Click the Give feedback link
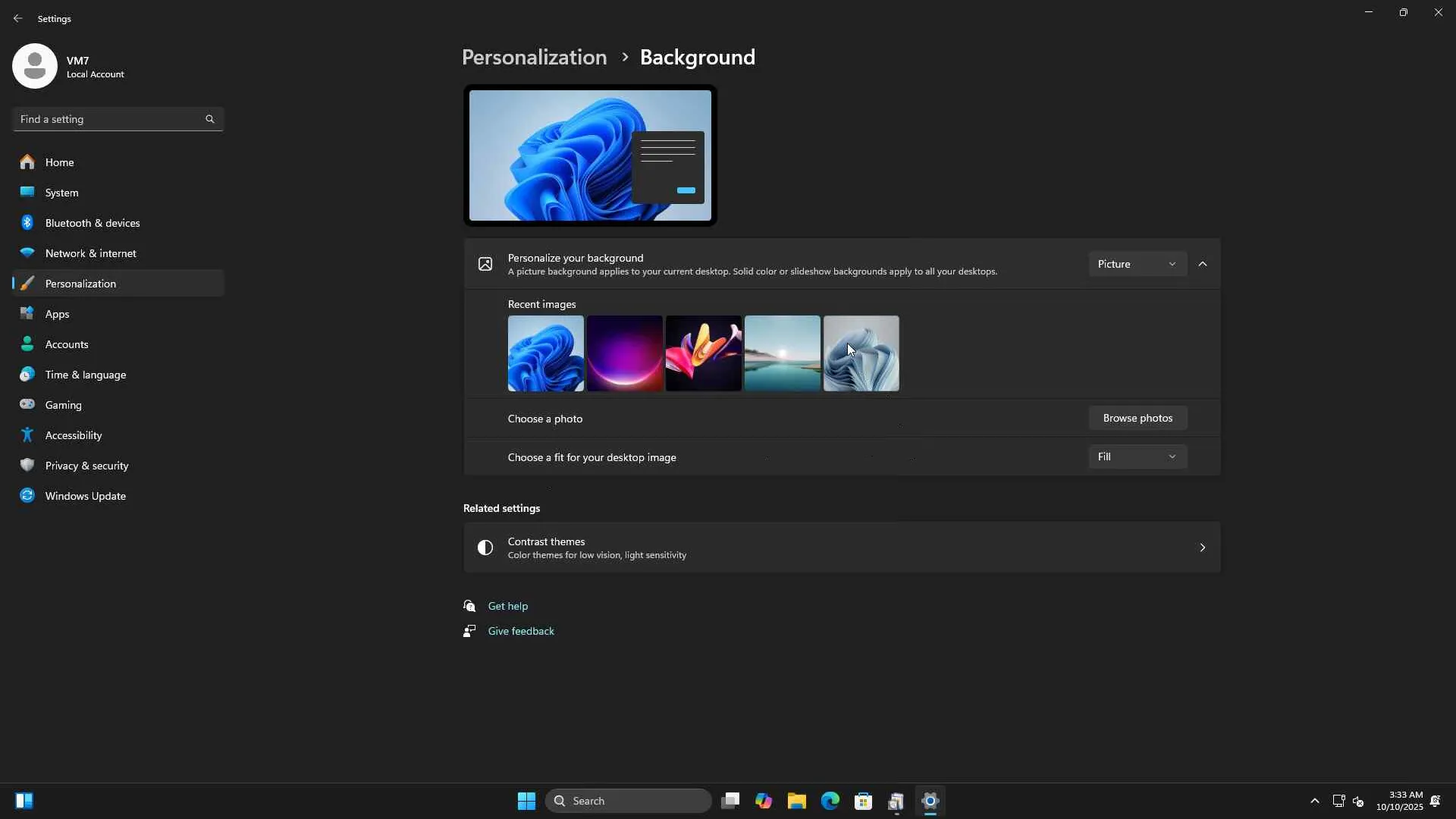 (x=520, y=631)
